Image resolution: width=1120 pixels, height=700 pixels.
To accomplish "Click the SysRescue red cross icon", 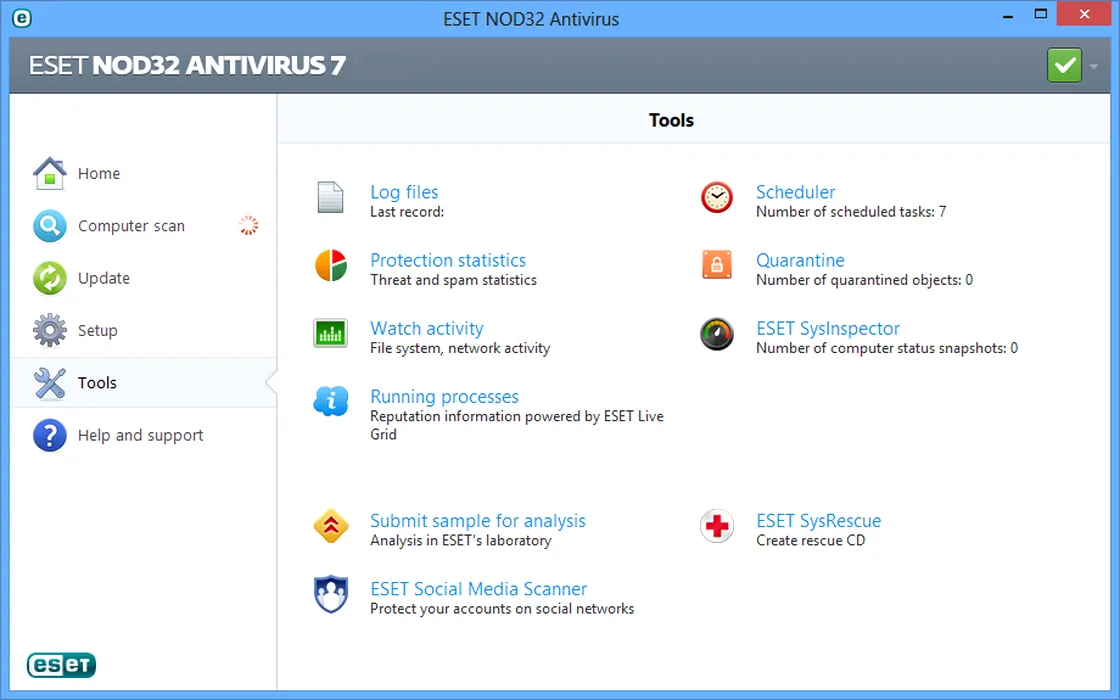I will coord(716,526).
